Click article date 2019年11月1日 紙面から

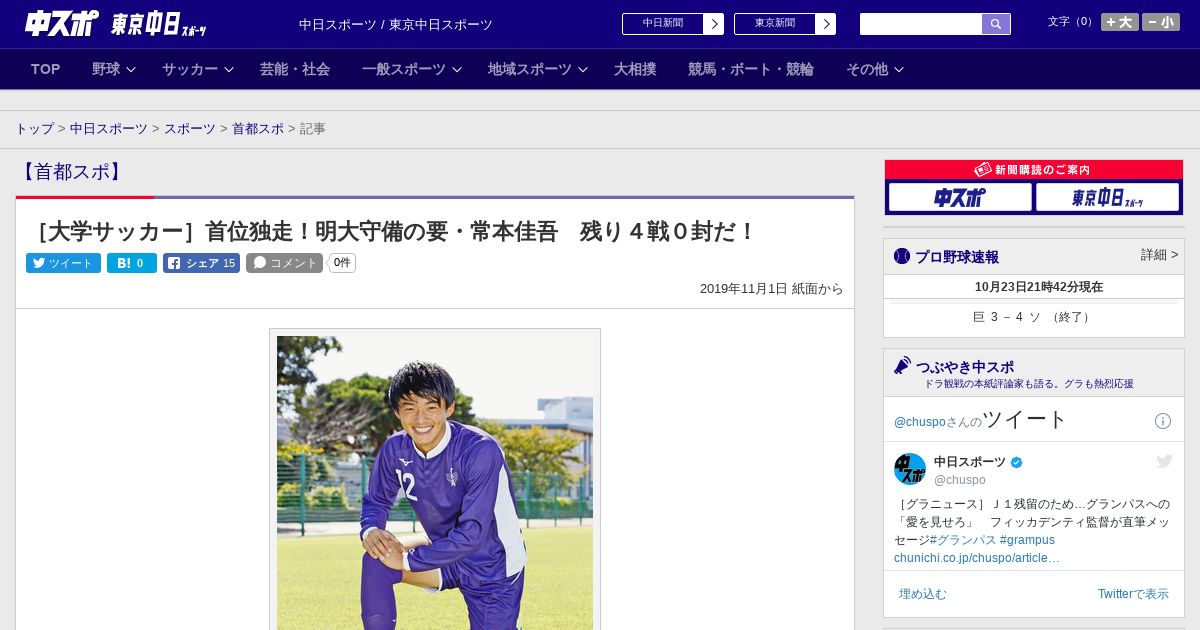[772, 289]
